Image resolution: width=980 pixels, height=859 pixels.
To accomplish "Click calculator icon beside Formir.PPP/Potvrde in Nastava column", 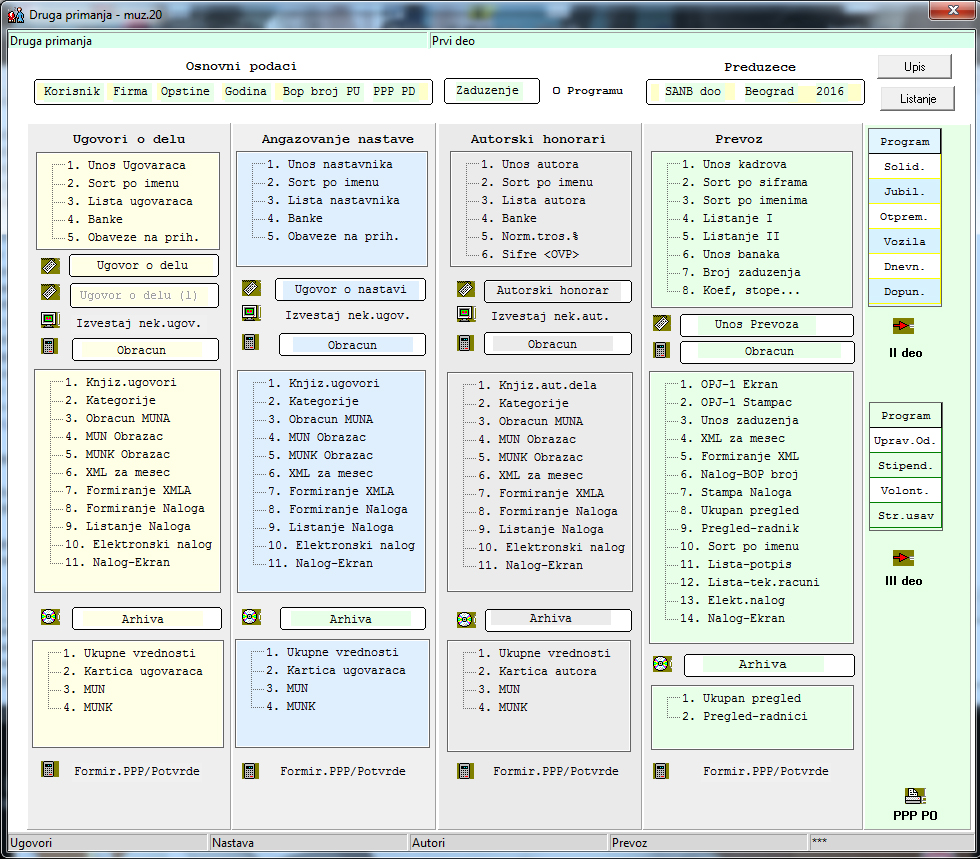I will (x=251, y=771).
